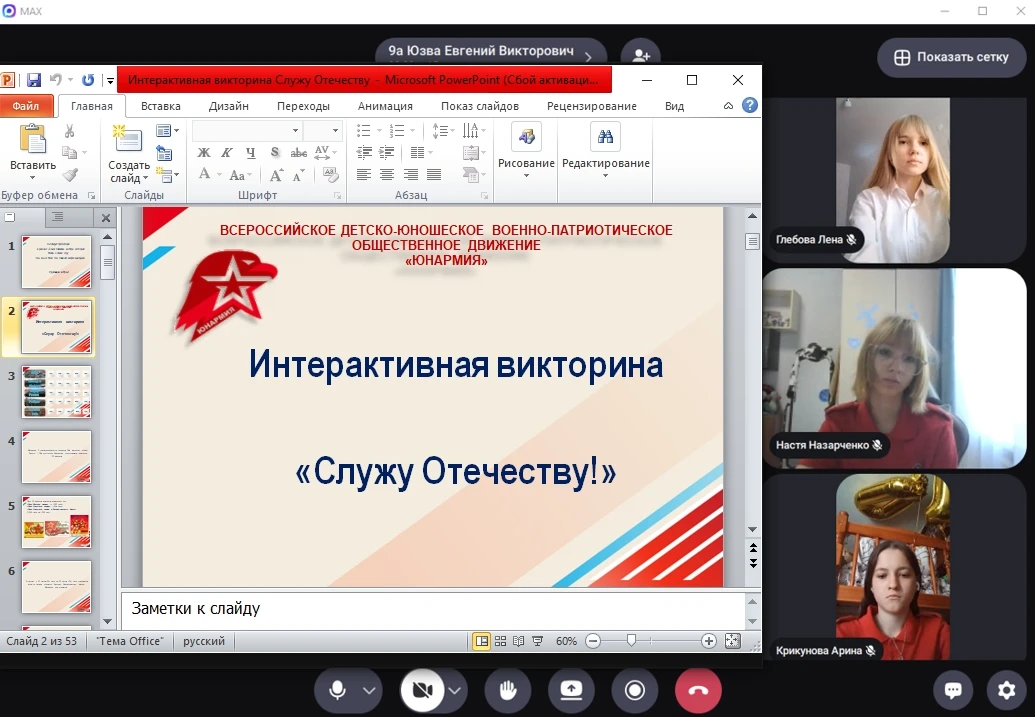
Task: Click the numbered list icon
Action: 397,131
